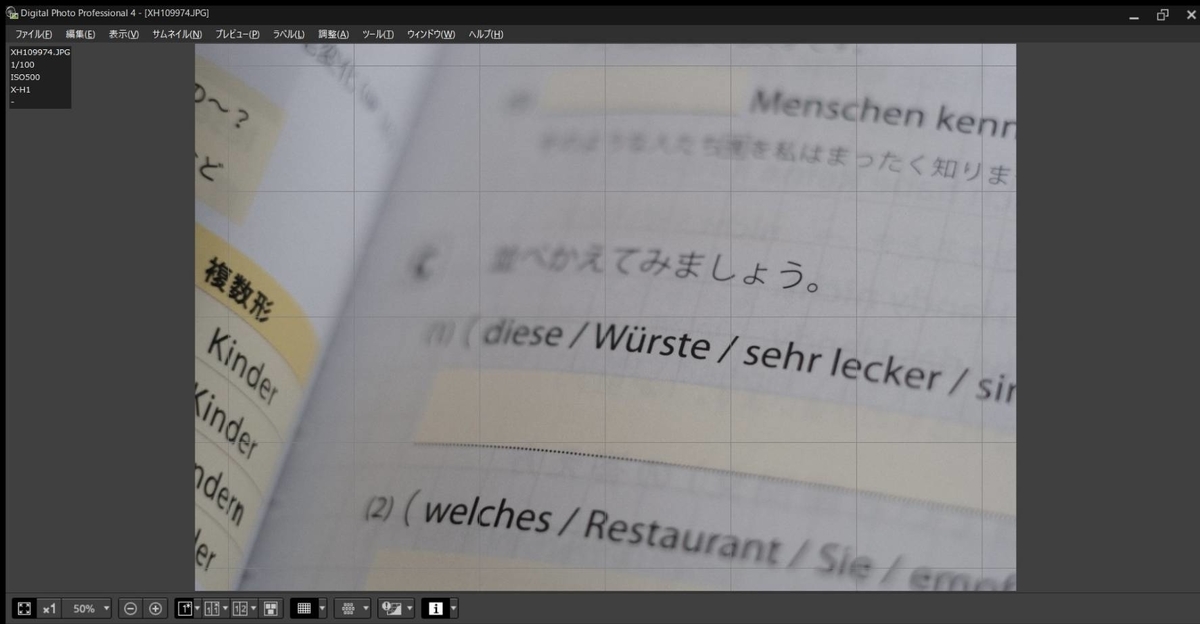Select the single image preview layout icon
Image resolution: width=1200 pixels, height=624 pixels.
point(184,608)
